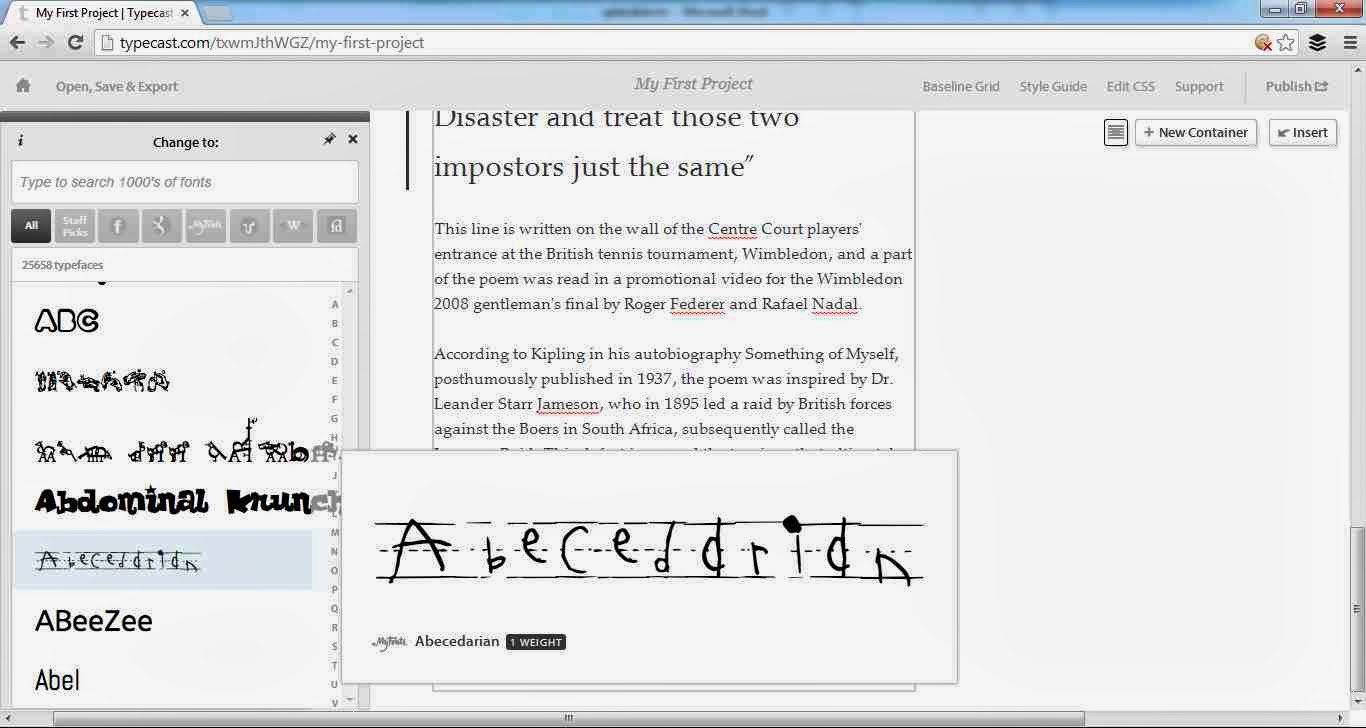Jump to letter M in font index
The height and width of the screenshot is (728, 1366).
[x=335, y=533]
